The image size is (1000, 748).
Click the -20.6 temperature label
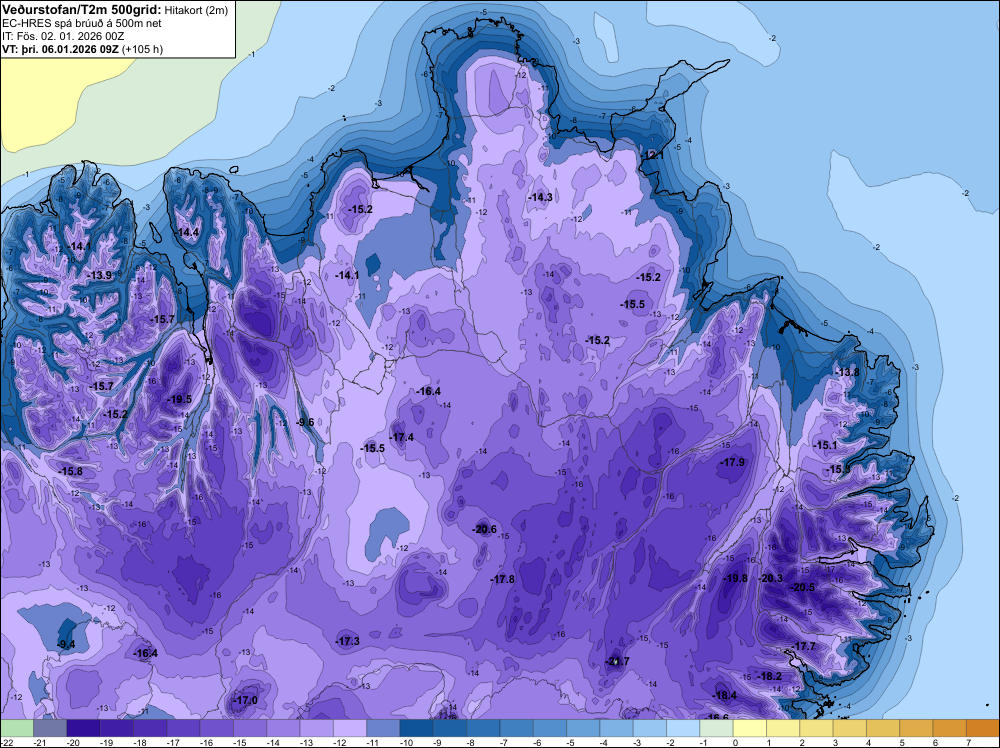(484, 529)
